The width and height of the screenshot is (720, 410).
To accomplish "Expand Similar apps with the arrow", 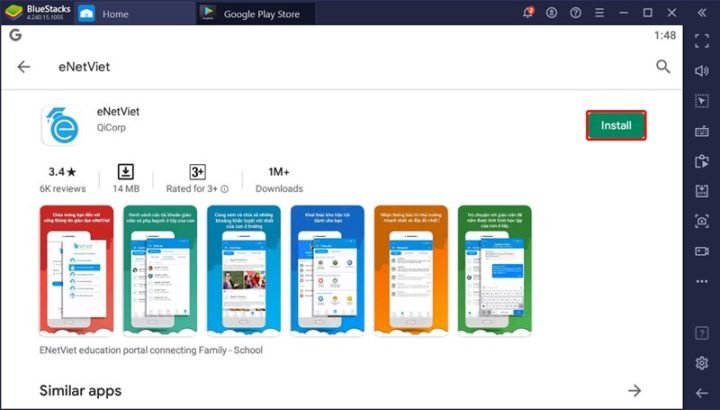I will [x=634, y=390].
